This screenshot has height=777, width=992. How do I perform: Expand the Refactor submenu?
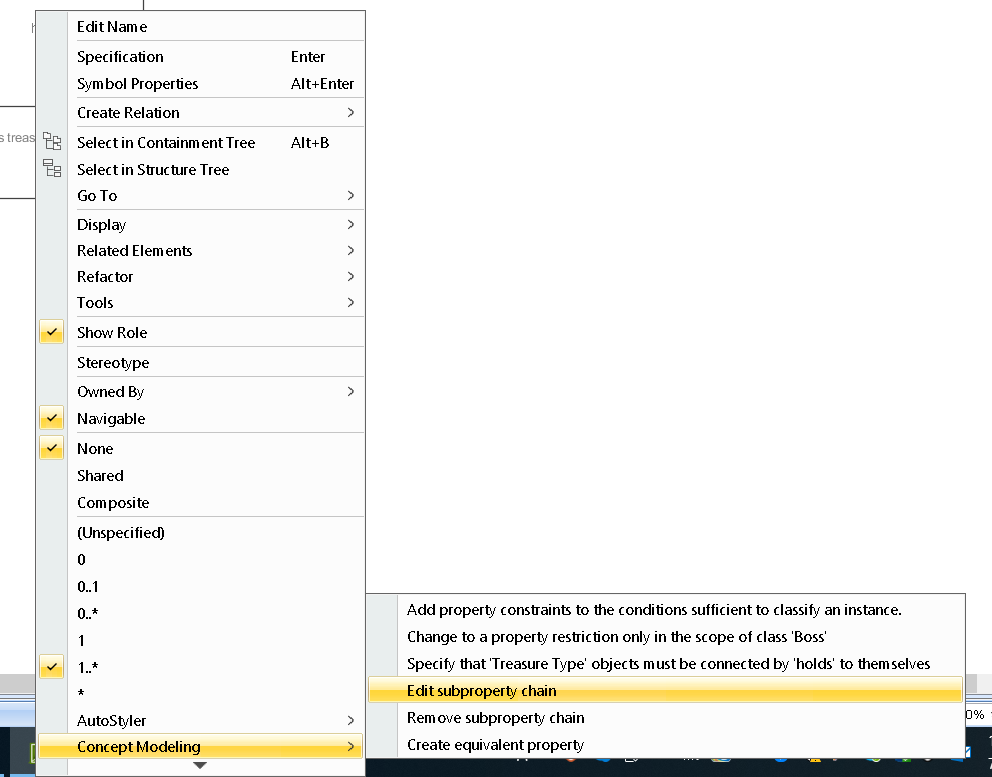tap(201, 277)
